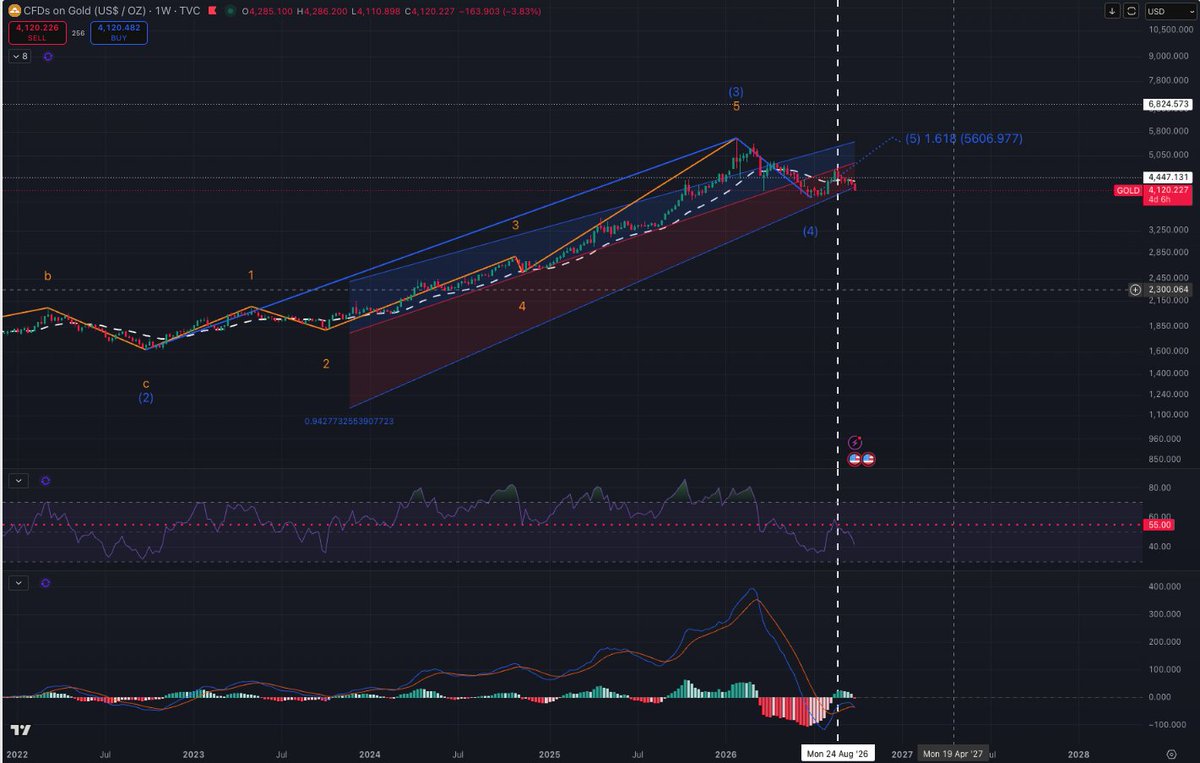
Task: Click the 4,447.131 price axis label
Action: tap(1167, 177)
